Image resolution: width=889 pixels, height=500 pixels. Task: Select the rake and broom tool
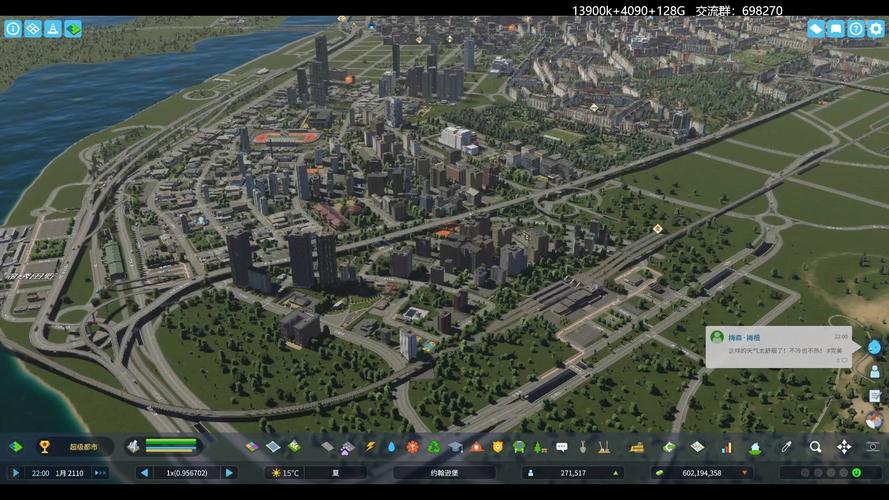click(604, 447)
